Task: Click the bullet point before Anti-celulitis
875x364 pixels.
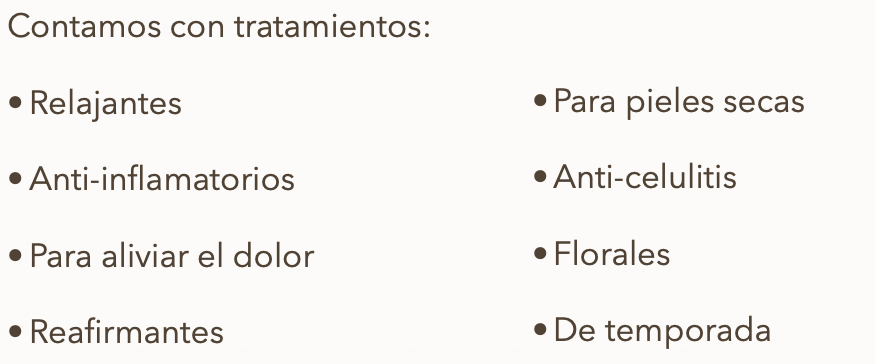Action: [540, 177]
